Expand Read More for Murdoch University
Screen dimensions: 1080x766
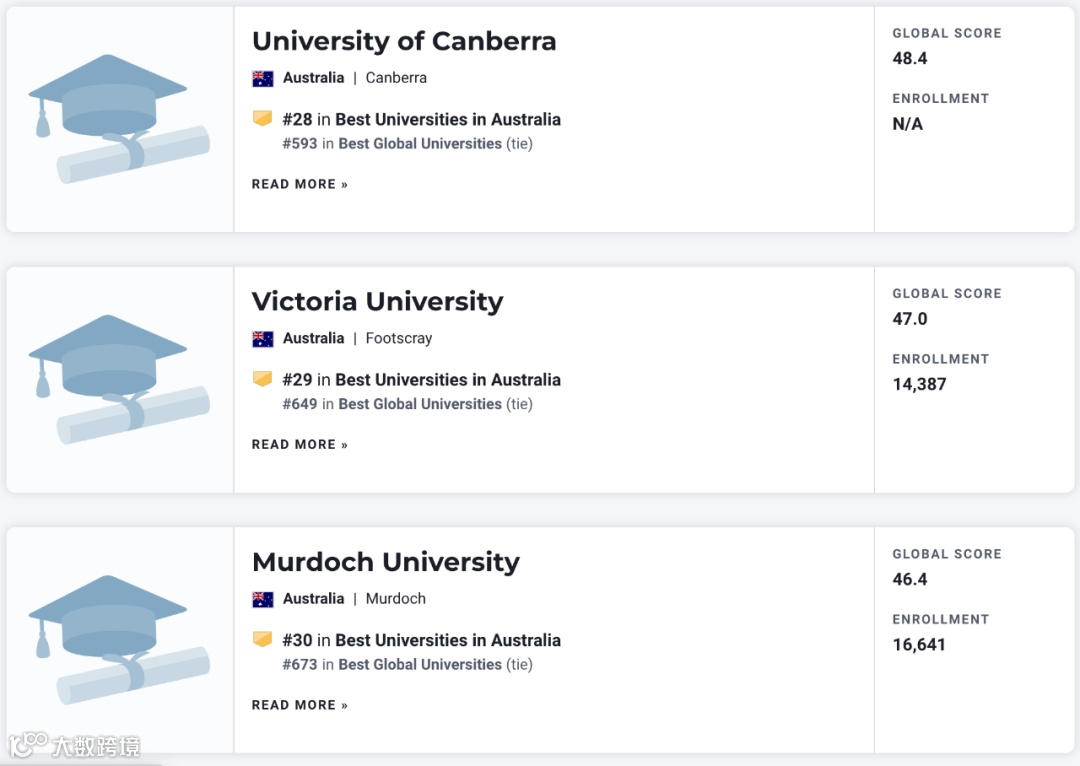click(299, 705)
